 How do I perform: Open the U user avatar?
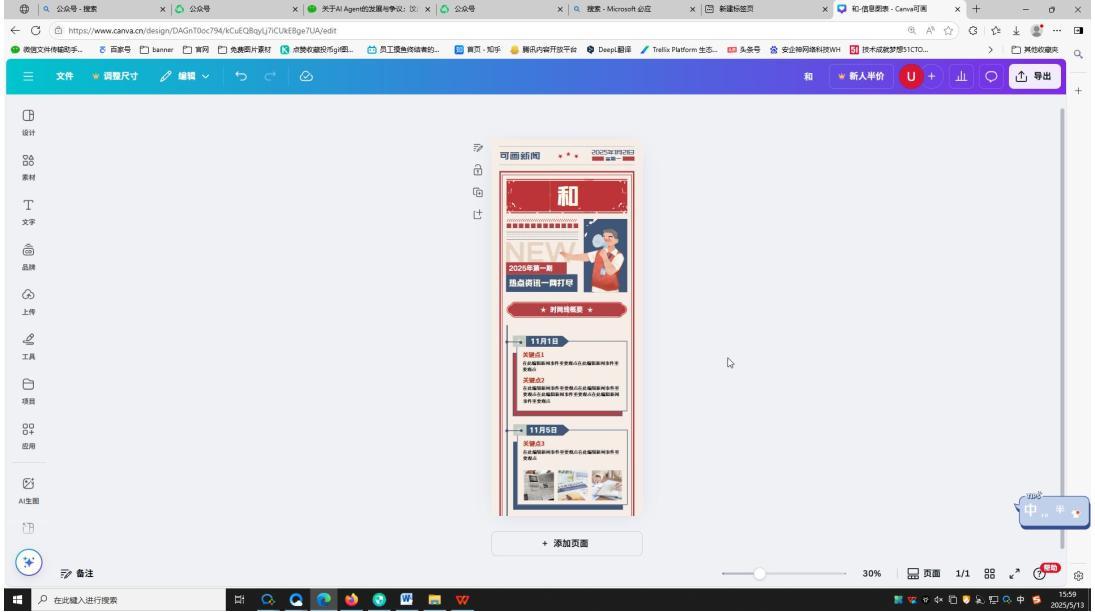911,76
